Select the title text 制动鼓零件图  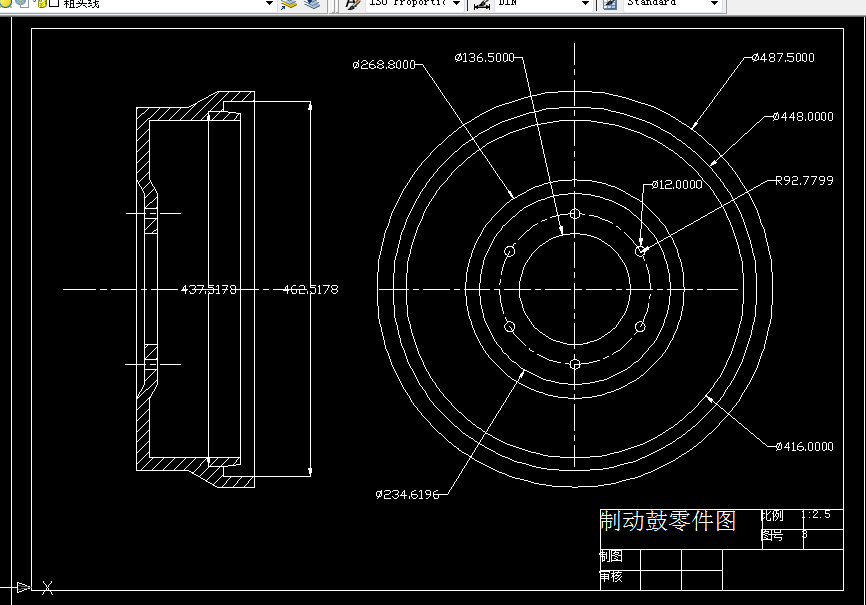pyautogui.click(x=668, y=521)
